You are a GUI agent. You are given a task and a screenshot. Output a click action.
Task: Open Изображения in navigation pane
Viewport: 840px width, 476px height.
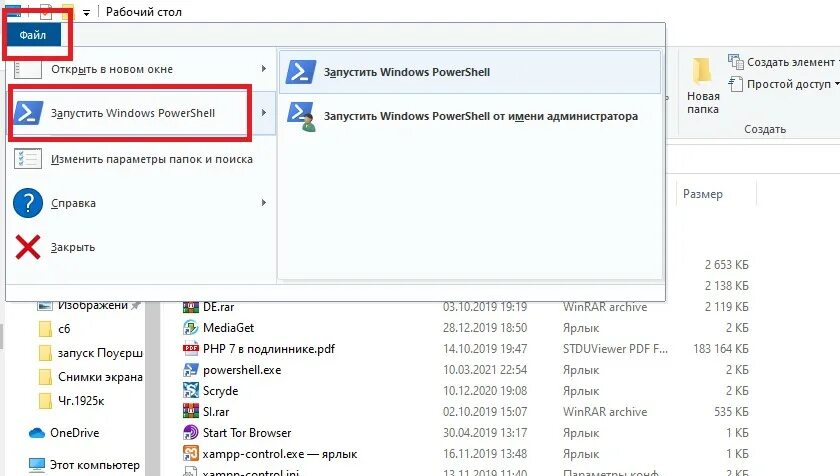(x=93, y=306)
